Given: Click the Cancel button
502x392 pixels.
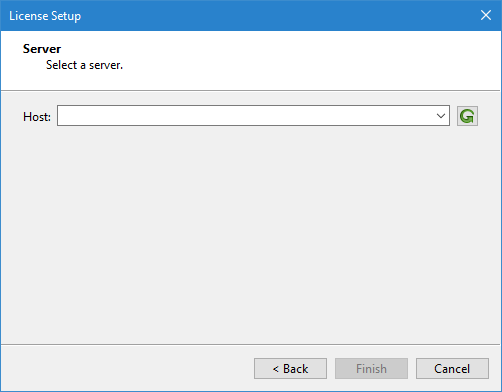Looking at the screenshot, I should [x=452, y=369].
